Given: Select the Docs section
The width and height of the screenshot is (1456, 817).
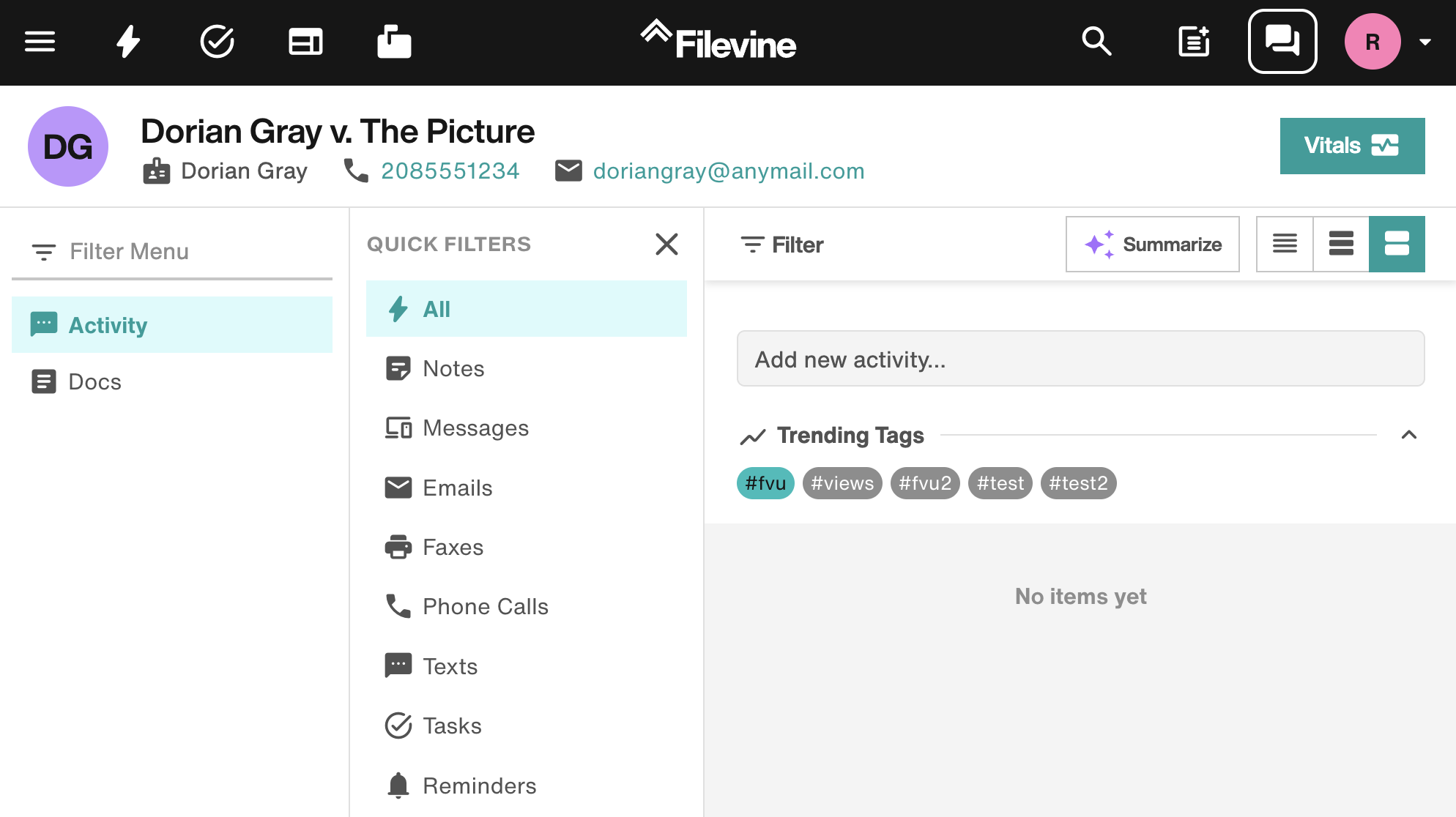Looking at the screenshot, I should click(172, 381).
